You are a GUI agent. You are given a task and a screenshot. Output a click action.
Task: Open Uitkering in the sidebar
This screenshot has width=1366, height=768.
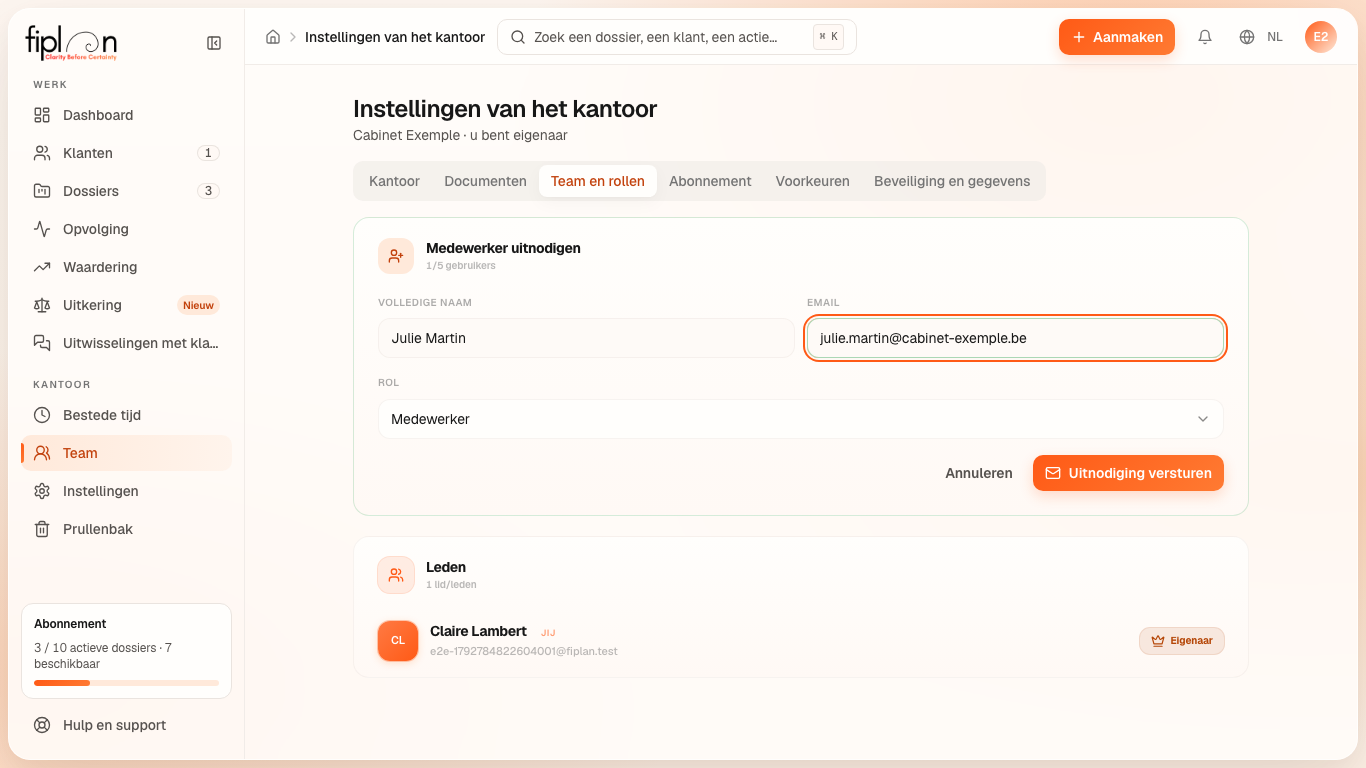(126, 305)
